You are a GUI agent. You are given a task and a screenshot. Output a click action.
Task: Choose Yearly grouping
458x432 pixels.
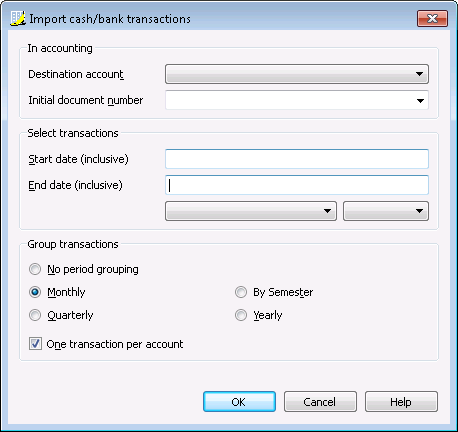[241, 315]
